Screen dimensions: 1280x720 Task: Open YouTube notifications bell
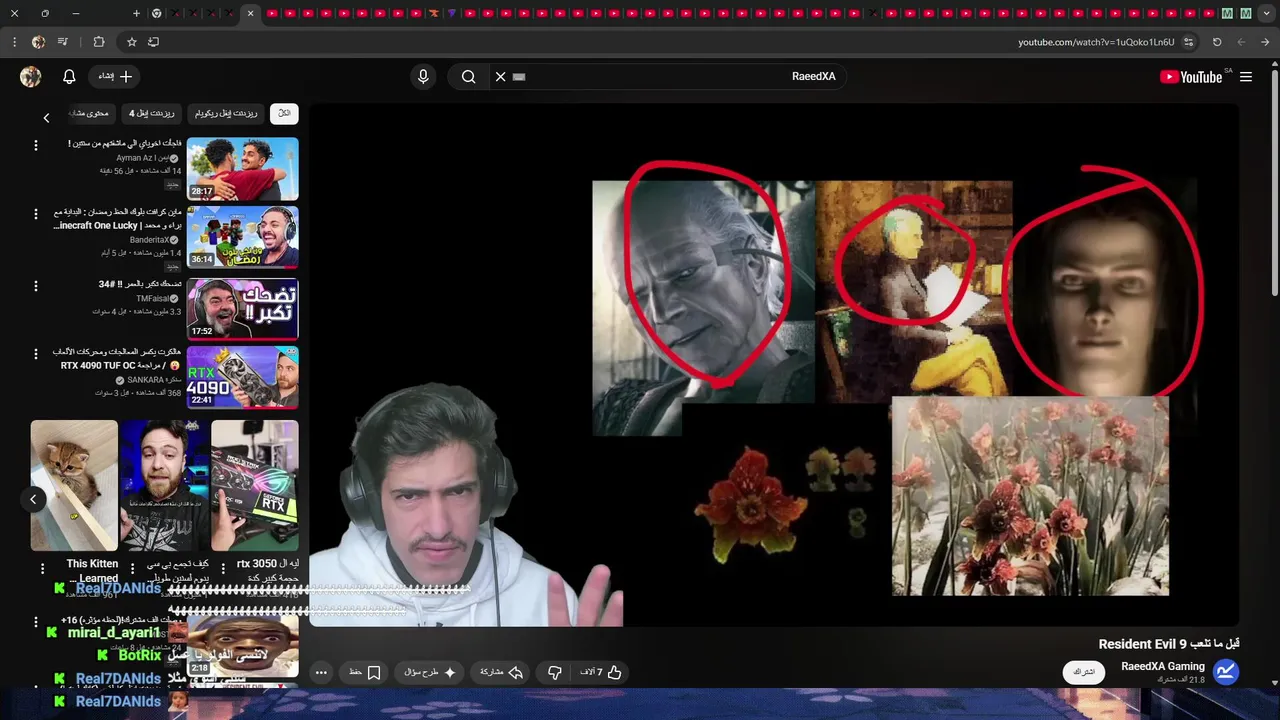point(69,77)
